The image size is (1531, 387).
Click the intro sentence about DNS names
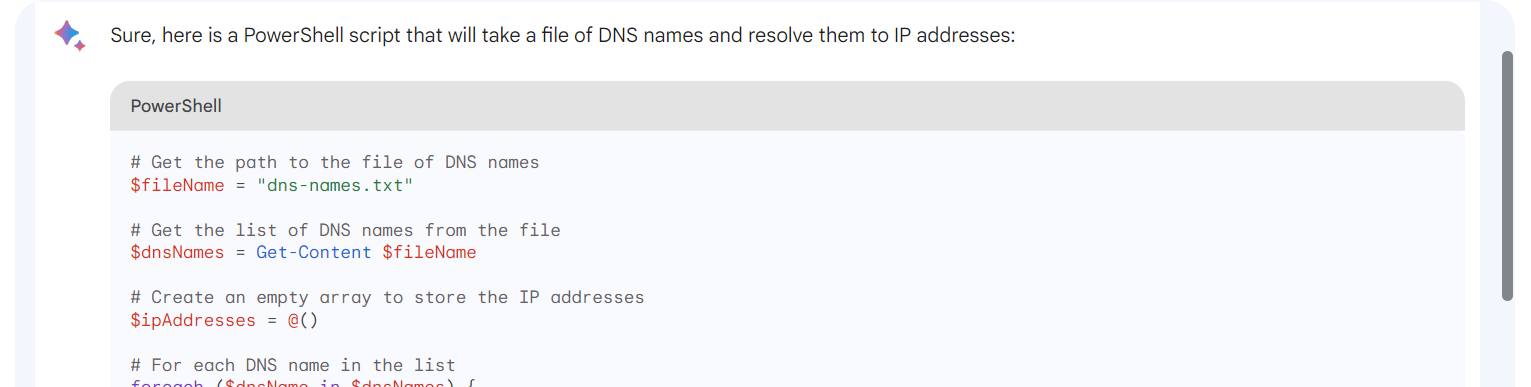562,36
